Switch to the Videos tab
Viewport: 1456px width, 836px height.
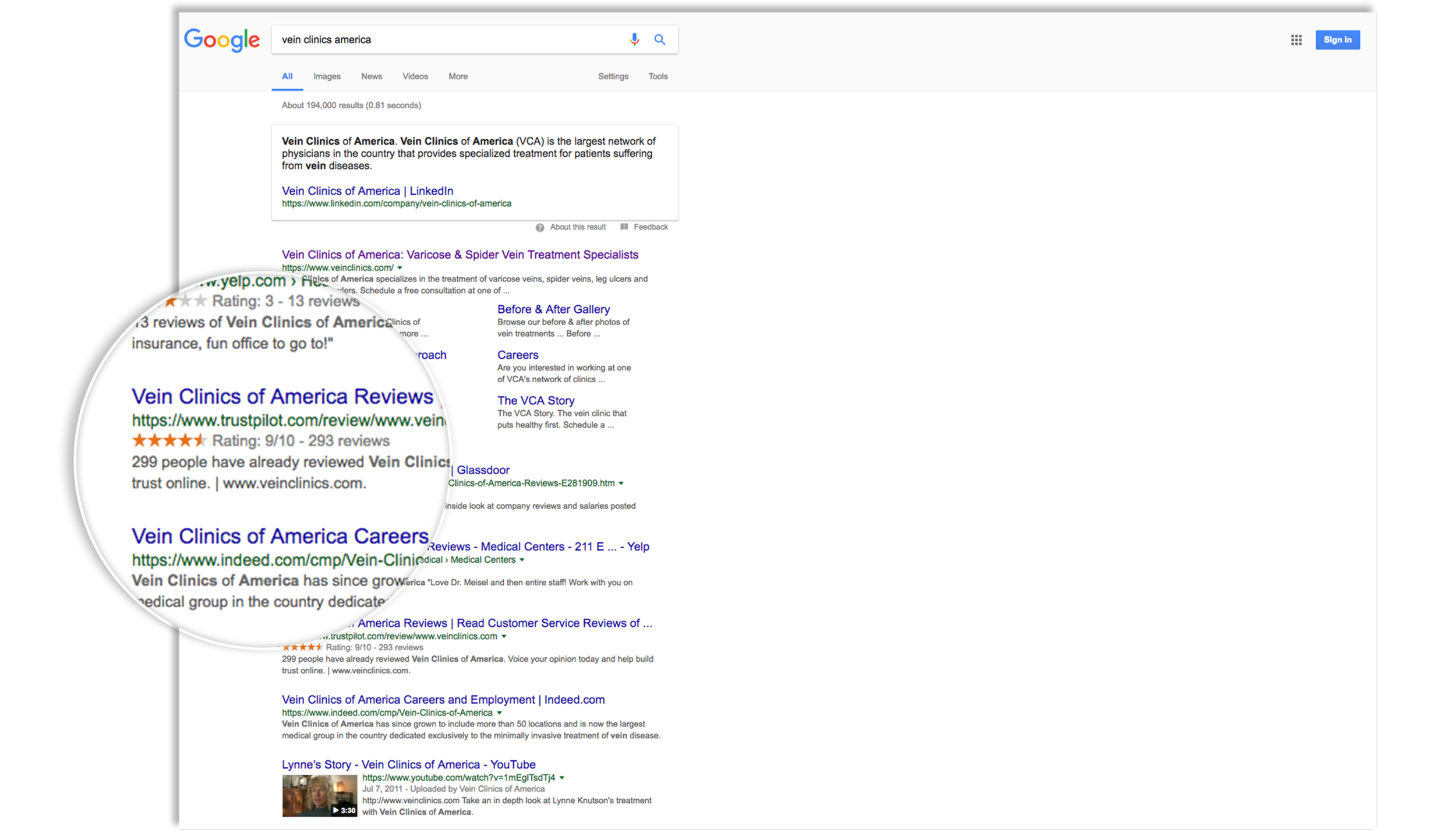pos(415,76)
